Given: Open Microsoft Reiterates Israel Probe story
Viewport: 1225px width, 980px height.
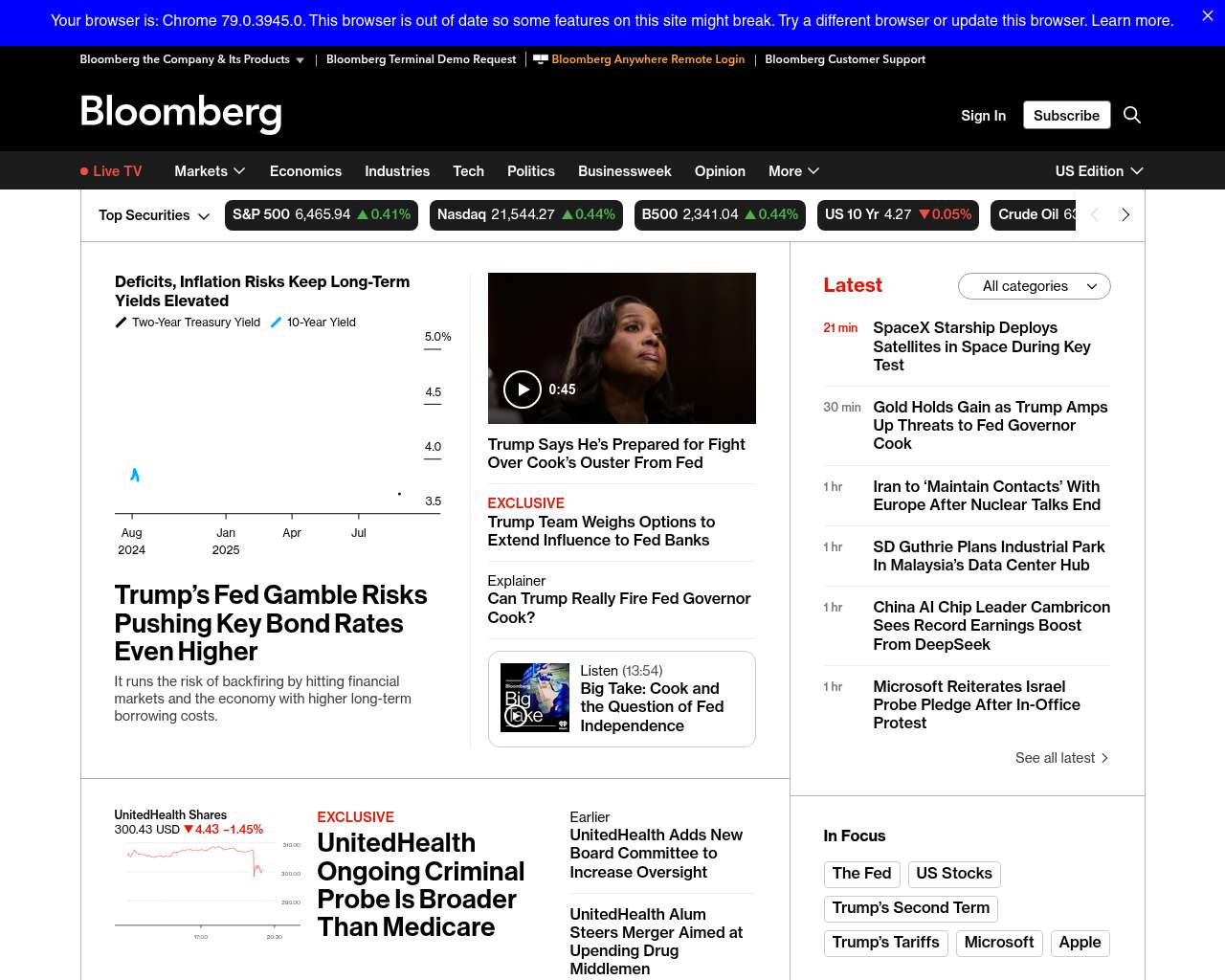Looking at the screenshot, I should (x=976, y=704).
